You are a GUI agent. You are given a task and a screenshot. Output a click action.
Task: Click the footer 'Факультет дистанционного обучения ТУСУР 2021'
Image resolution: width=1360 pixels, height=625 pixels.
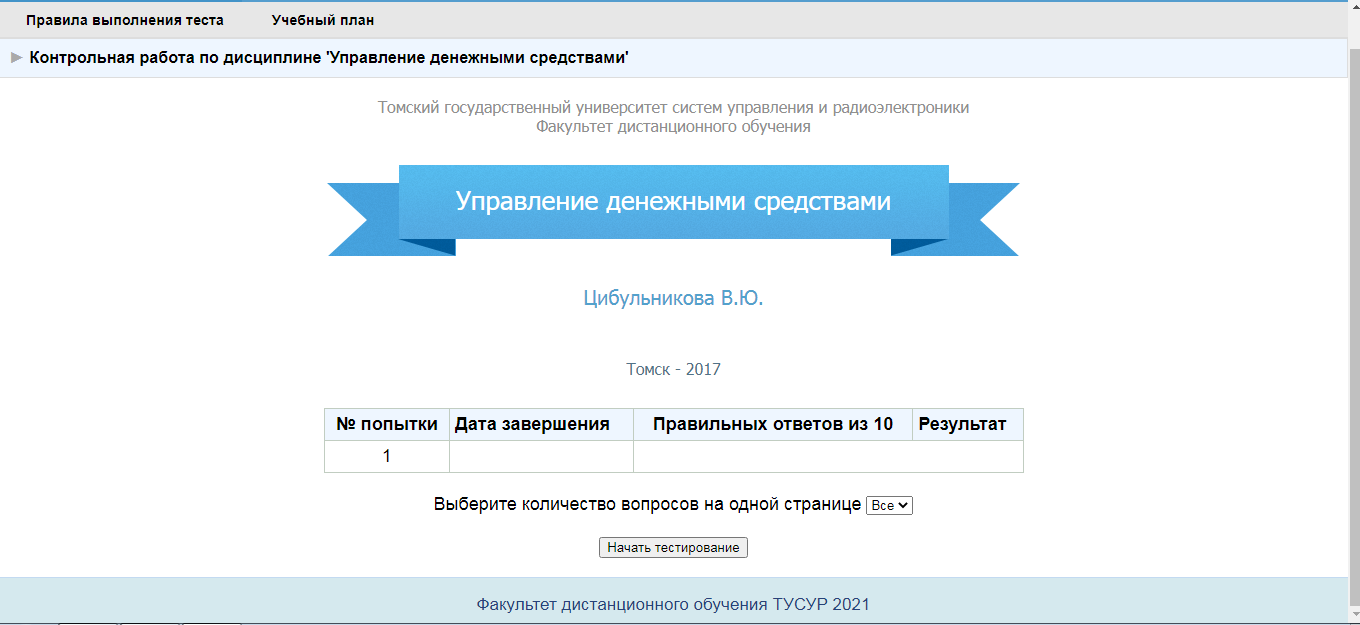coord(673,604)
